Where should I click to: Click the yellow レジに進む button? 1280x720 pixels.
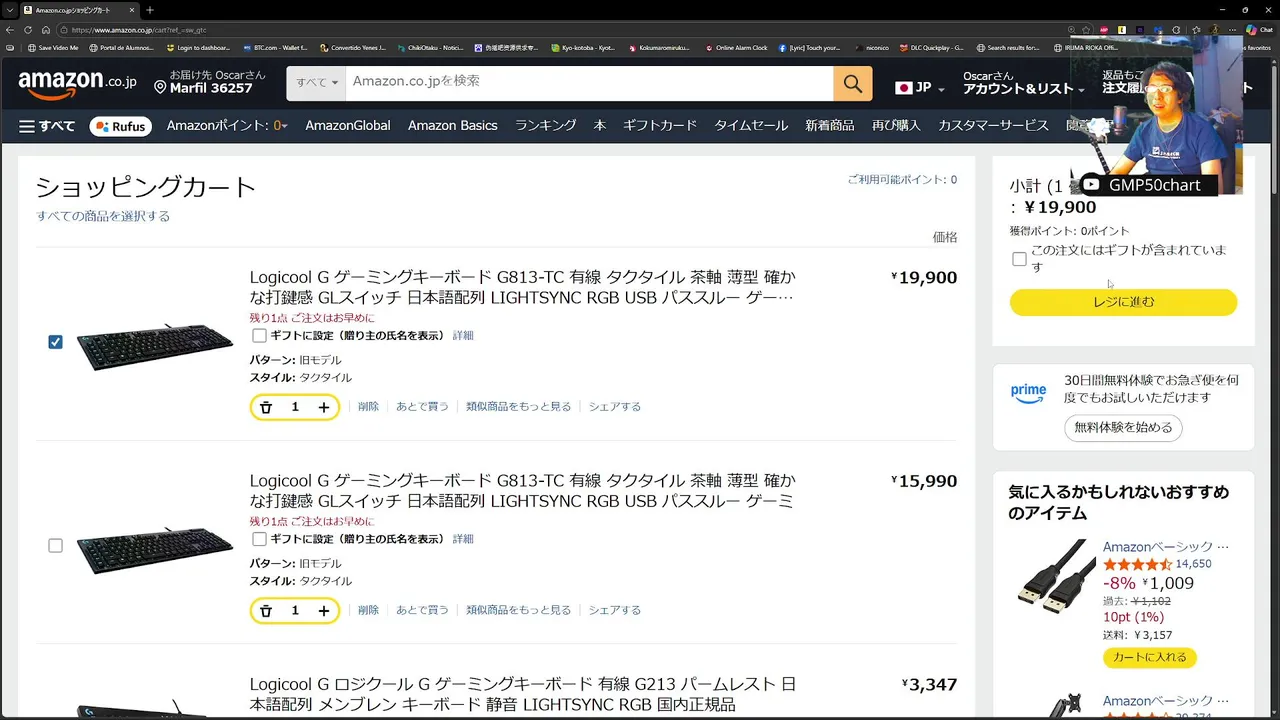pos(1123,302)
